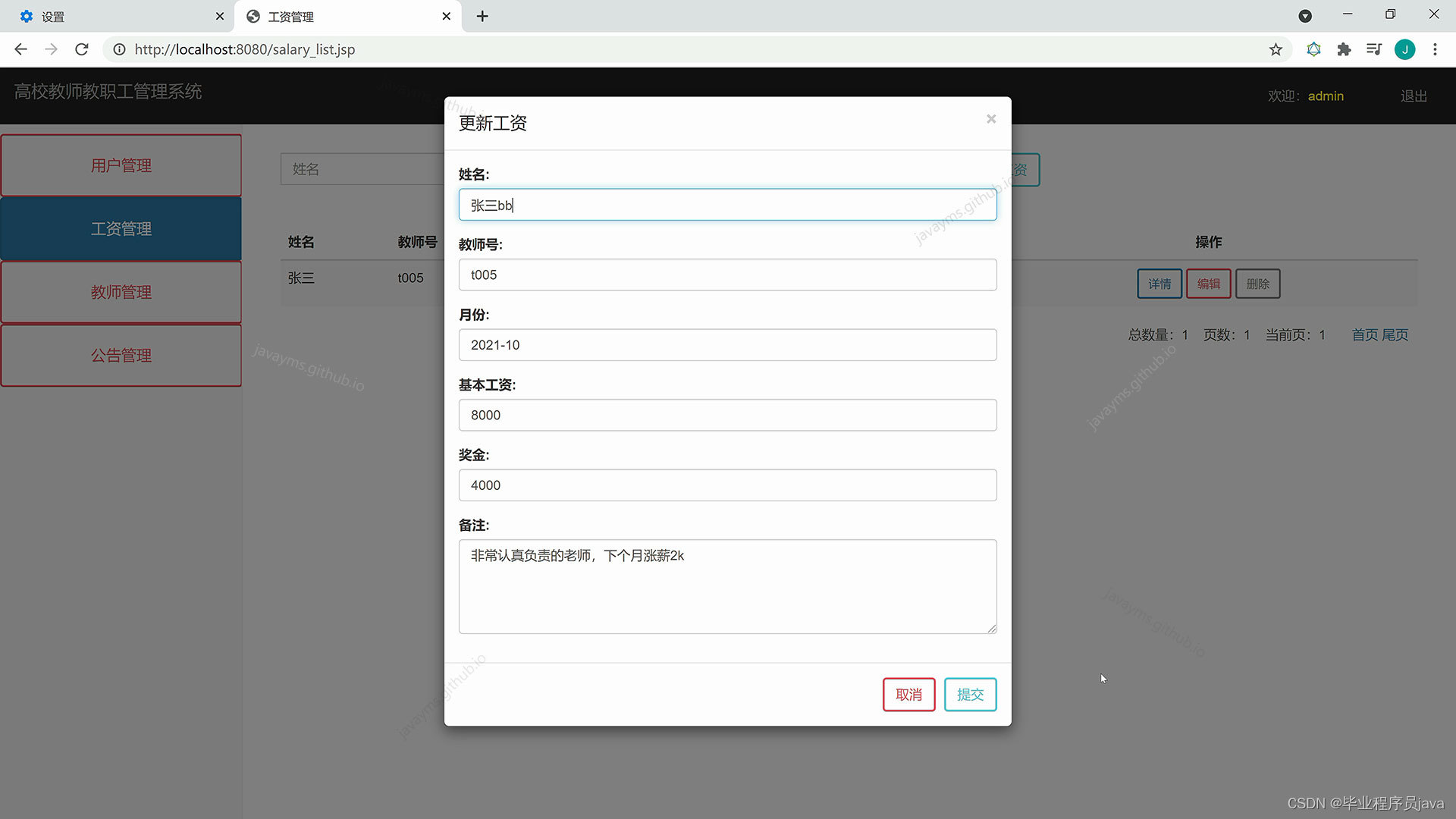This screenshot has height=819, width=1456.
Task: Click the t005 cell in the table
Action: pyautogui.click(x=410, y=278)
